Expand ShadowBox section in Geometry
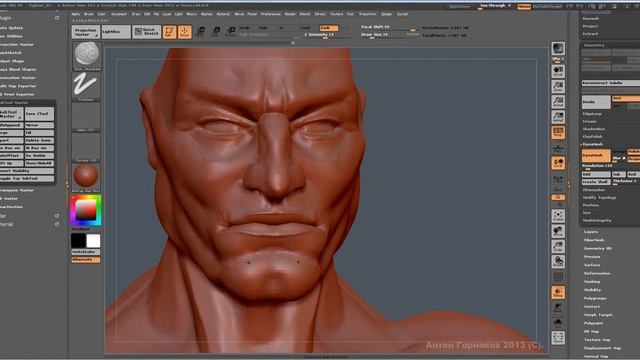 [x=594, y=129]
